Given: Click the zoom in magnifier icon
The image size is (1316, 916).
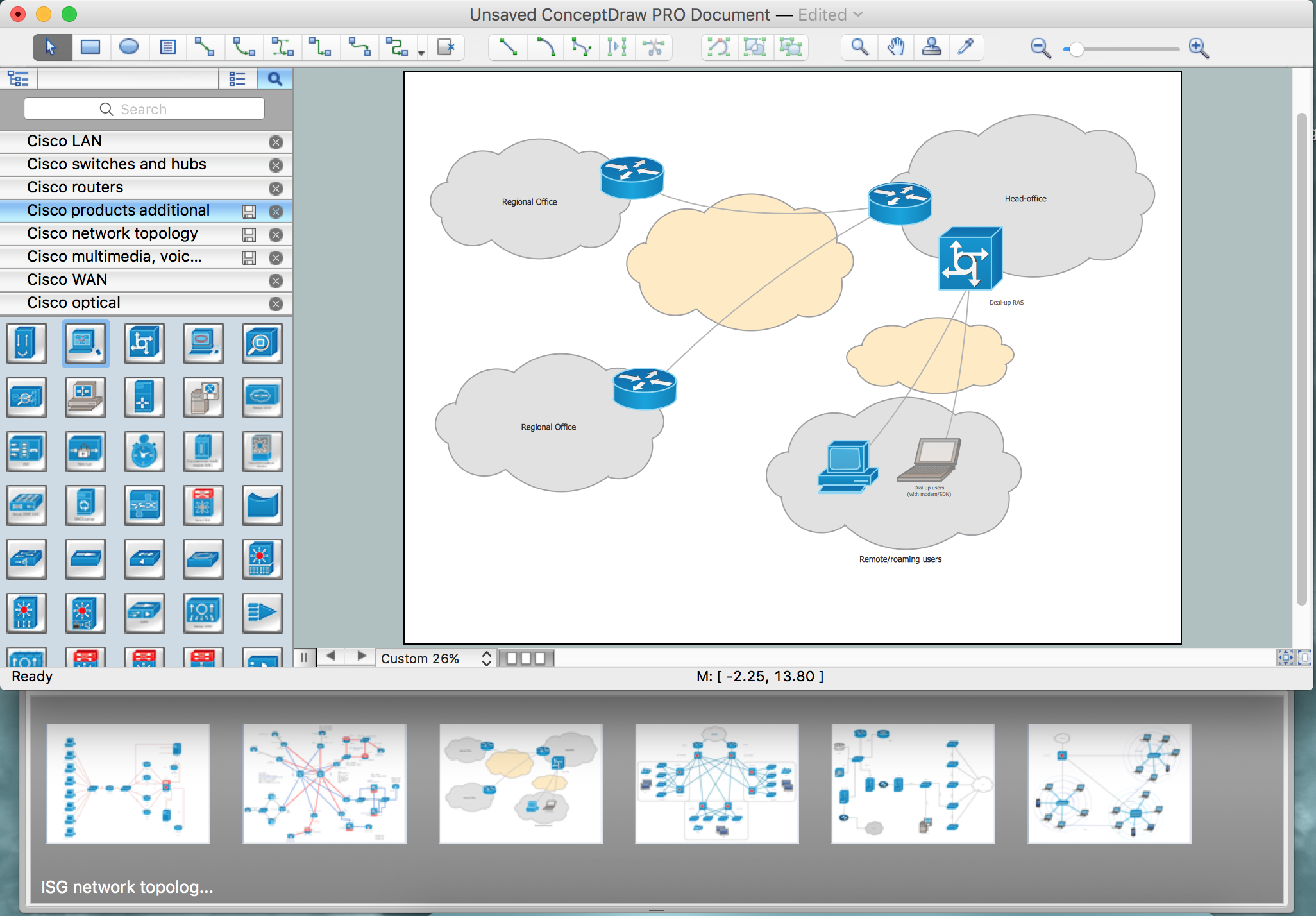Looking at the screenshot, I should tap(1198, 48).
